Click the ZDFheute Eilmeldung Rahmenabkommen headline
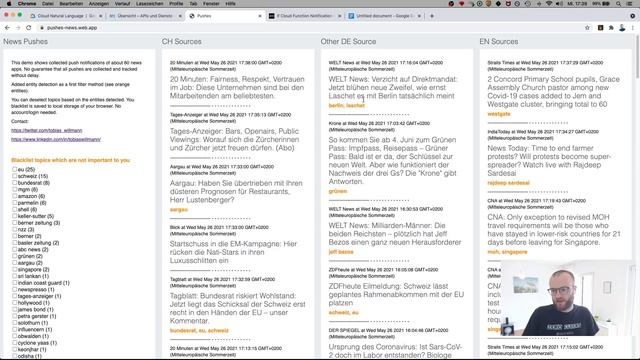640x360 pixels. (396, 294)
